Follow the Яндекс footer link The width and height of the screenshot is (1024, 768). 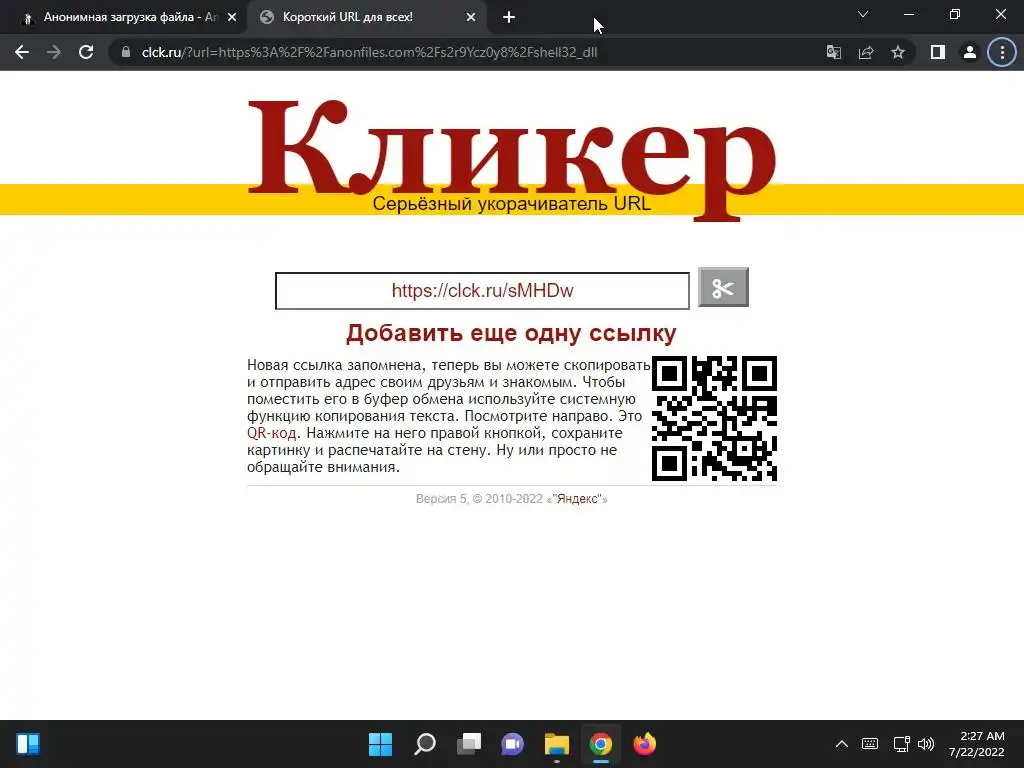(x=577, y=499)
